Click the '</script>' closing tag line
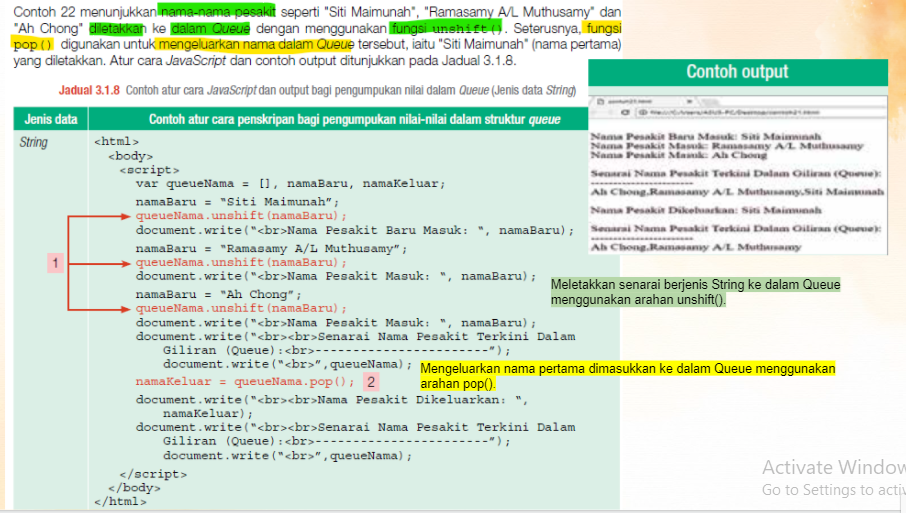 [x=153, y=474]
